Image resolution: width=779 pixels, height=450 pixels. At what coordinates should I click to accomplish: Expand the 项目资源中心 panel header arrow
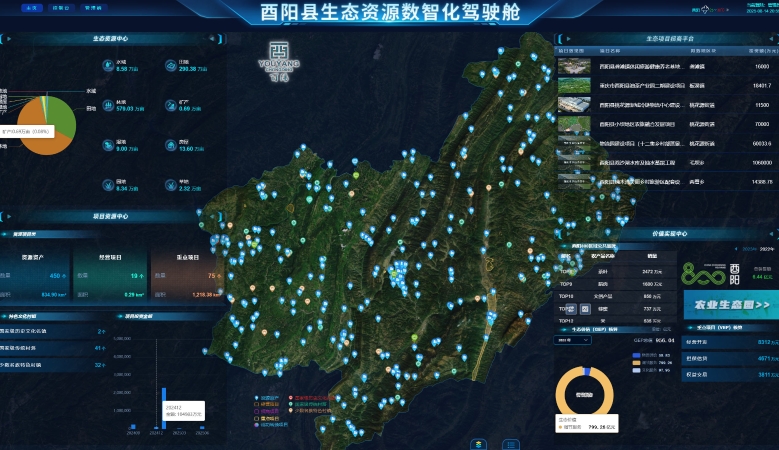pyautogui.click(x=10, y=215)
